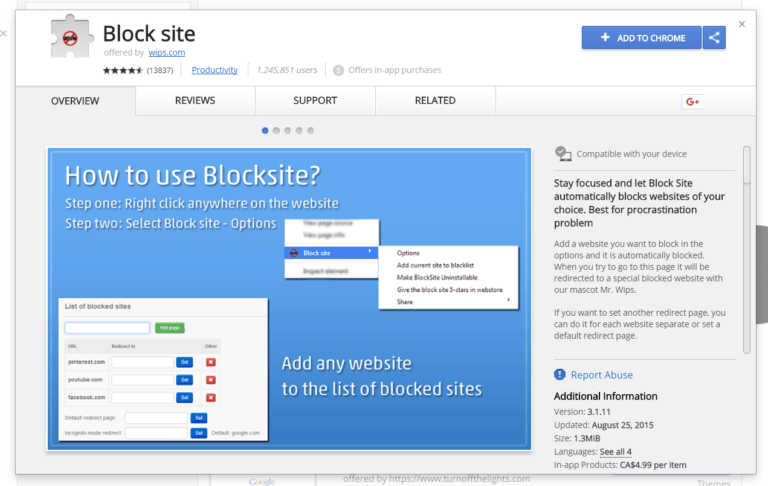This screenshot has width=768, height=486.
Task: Click the (13837) review count
Action: 160,71
